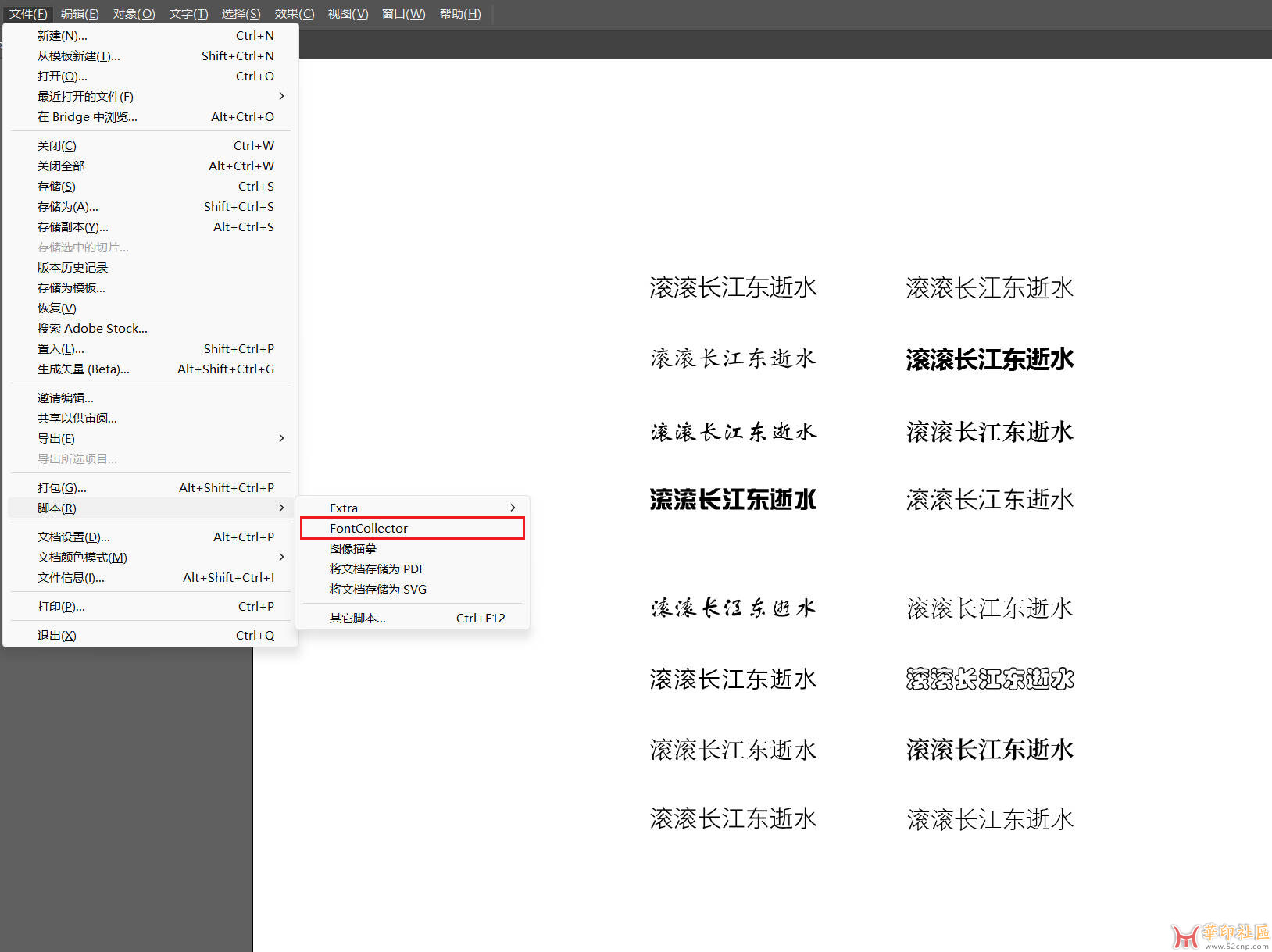Run the FontCollector script
1272x952 pixels.
pyautogui.click(x=413, y=529)
